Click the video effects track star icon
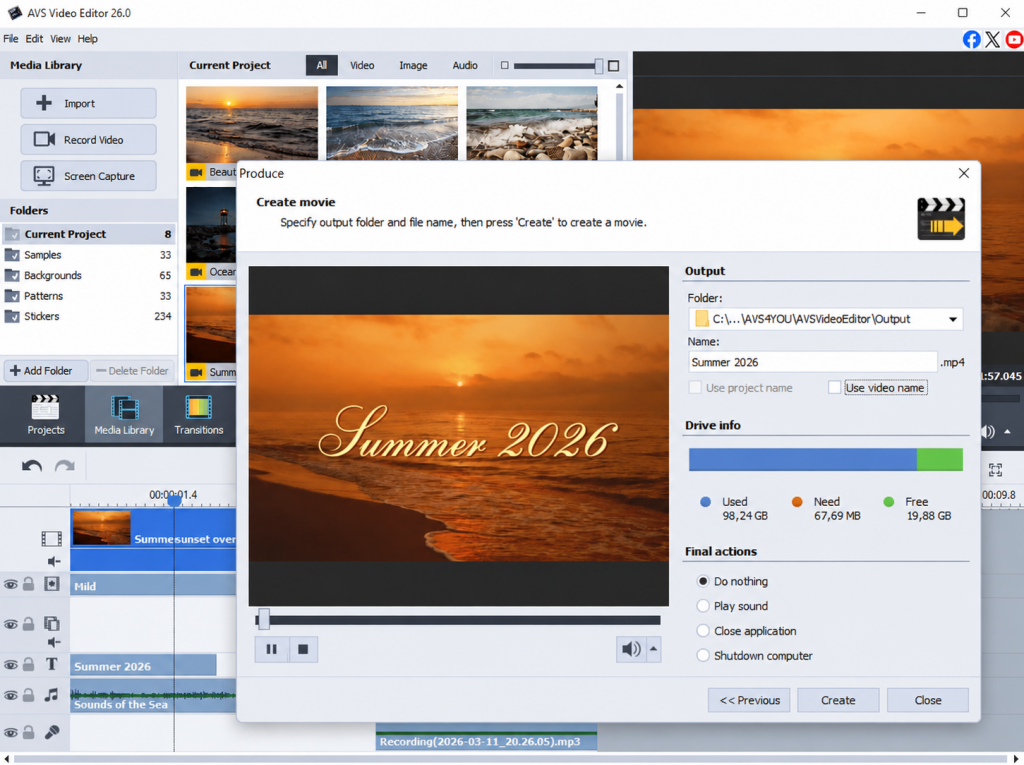The width and height of the screenshot is (1024, 765). [x=52, y=584]
